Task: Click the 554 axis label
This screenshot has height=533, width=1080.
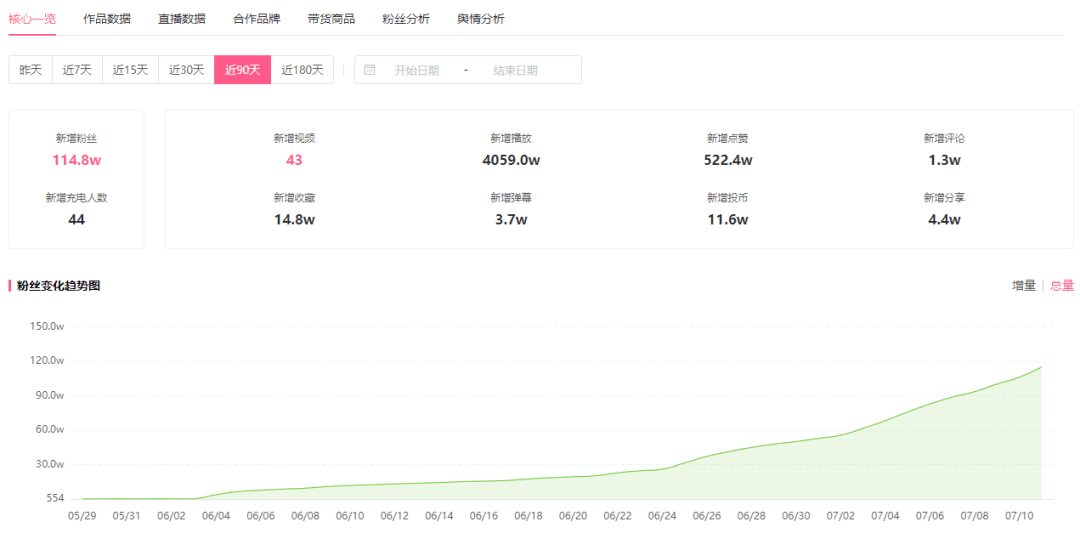Action: pyautogui.click(x=56, y=499)
